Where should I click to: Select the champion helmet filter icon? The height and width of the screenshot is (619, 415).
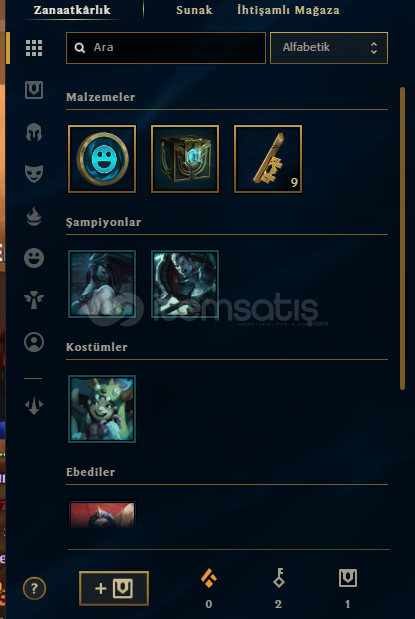pyautogui.click(x=34, y=132)
